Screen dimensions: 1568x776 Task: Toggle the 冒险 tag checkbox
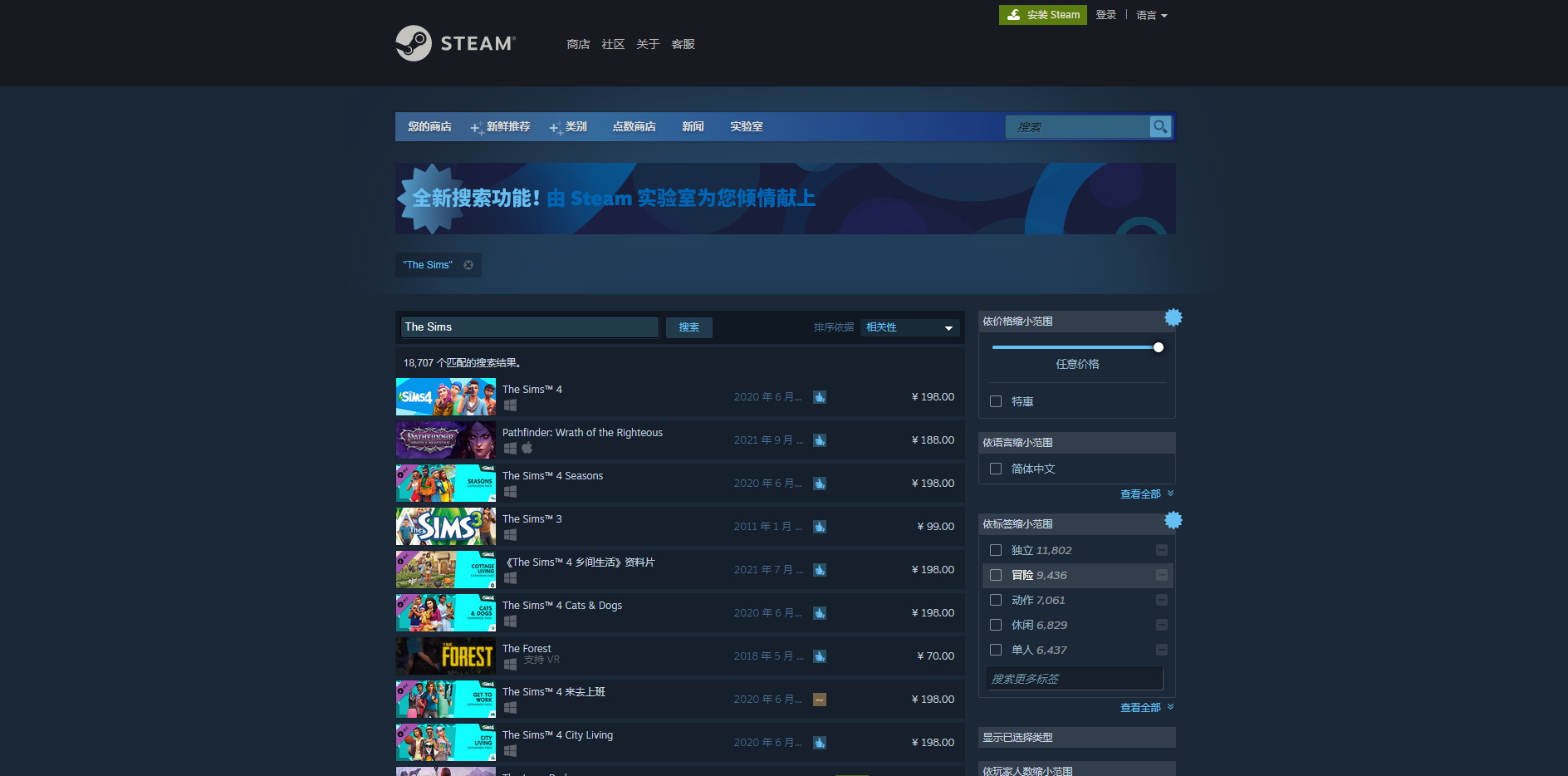coord(996,575)
